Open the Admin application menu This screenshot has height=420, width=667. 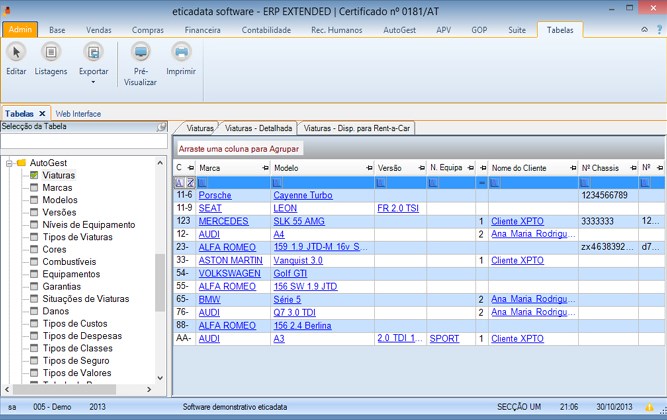(x=20, y=31)
